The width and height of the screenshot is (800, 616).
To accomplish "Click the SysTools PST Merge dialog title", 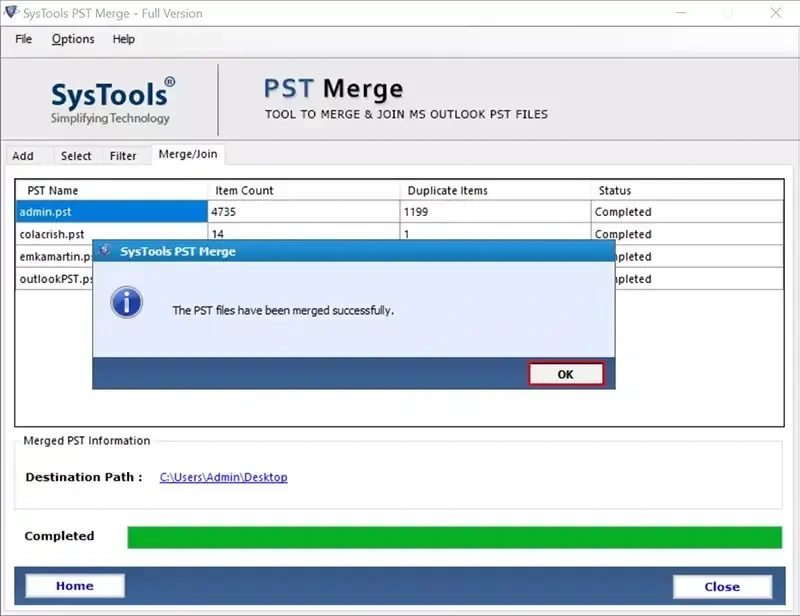I will (178, 251).
